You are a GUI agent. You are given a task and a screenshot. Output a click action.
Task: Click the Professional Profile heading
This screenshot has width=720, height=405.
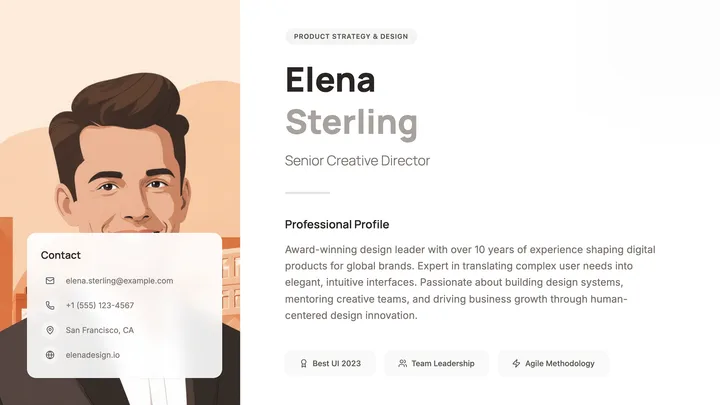(x=337, y=225)
